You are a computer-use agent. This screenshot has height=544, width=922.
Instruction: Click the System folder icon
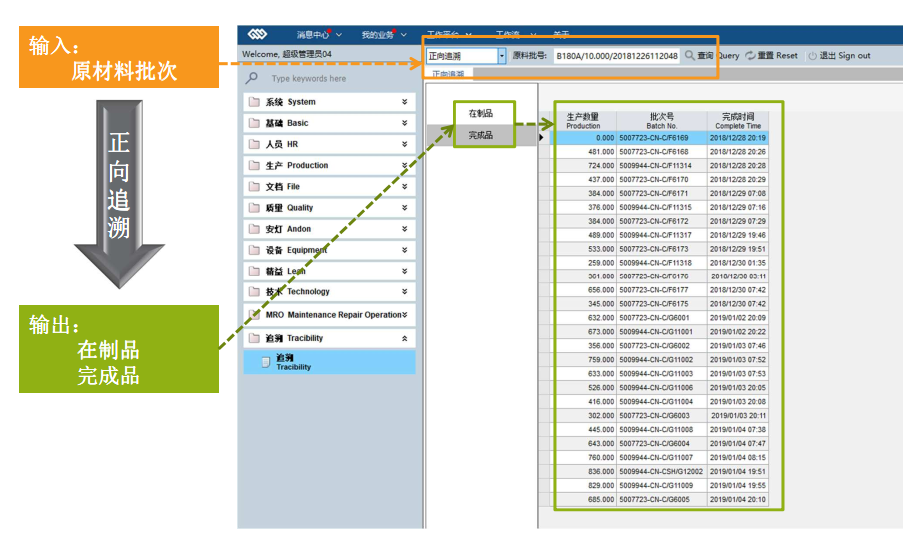click(254, 102)
